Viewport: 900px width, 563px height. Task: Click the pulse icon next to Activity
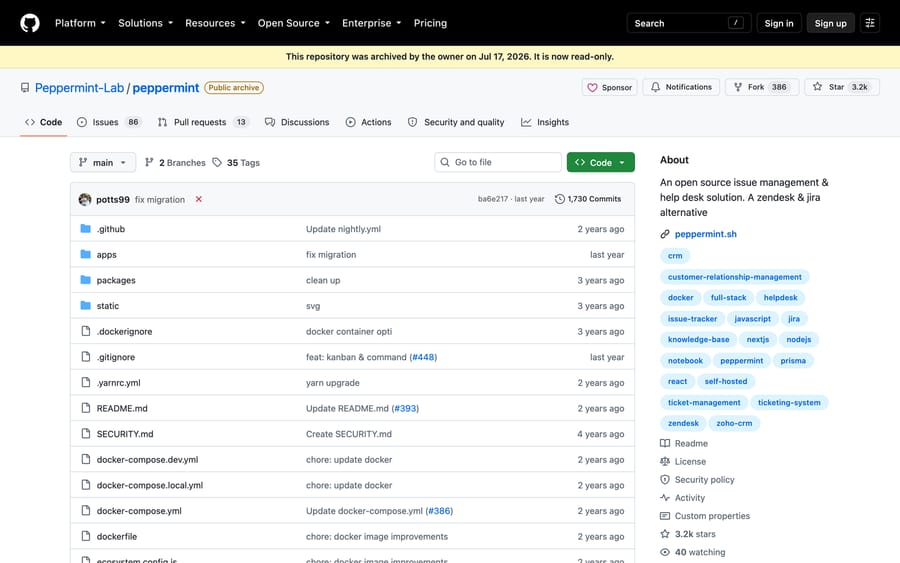tap(665, 498)
